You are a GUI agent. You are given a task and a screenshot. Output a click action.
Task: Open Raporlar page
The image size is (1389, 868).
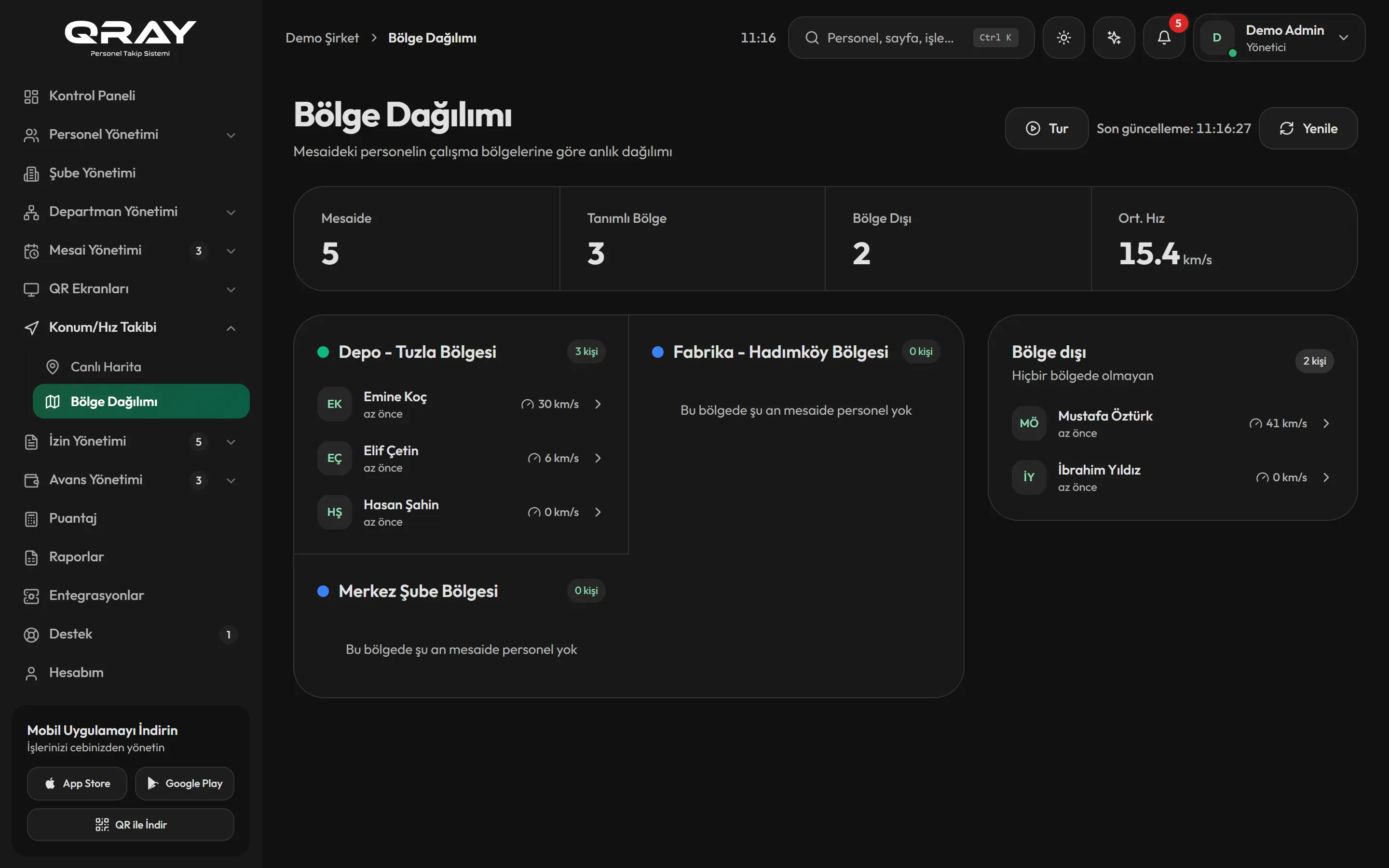click(131, 557)
